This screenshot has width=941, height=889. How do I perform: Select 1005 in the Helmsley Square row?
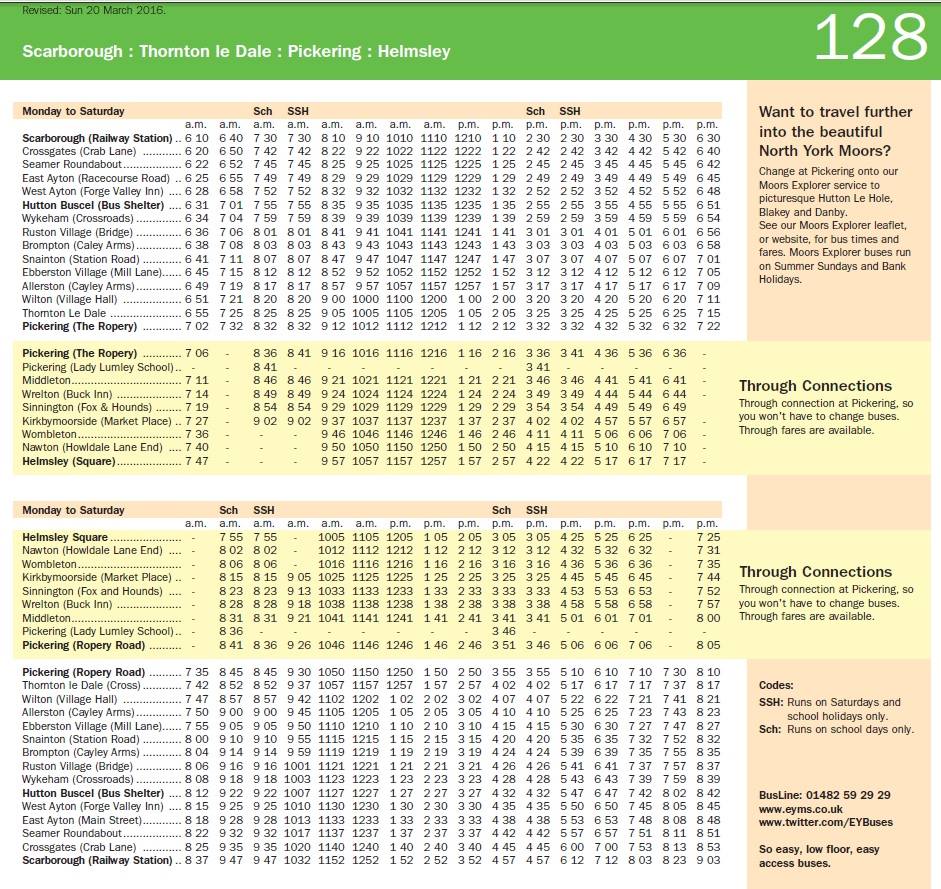coord(331,537)
